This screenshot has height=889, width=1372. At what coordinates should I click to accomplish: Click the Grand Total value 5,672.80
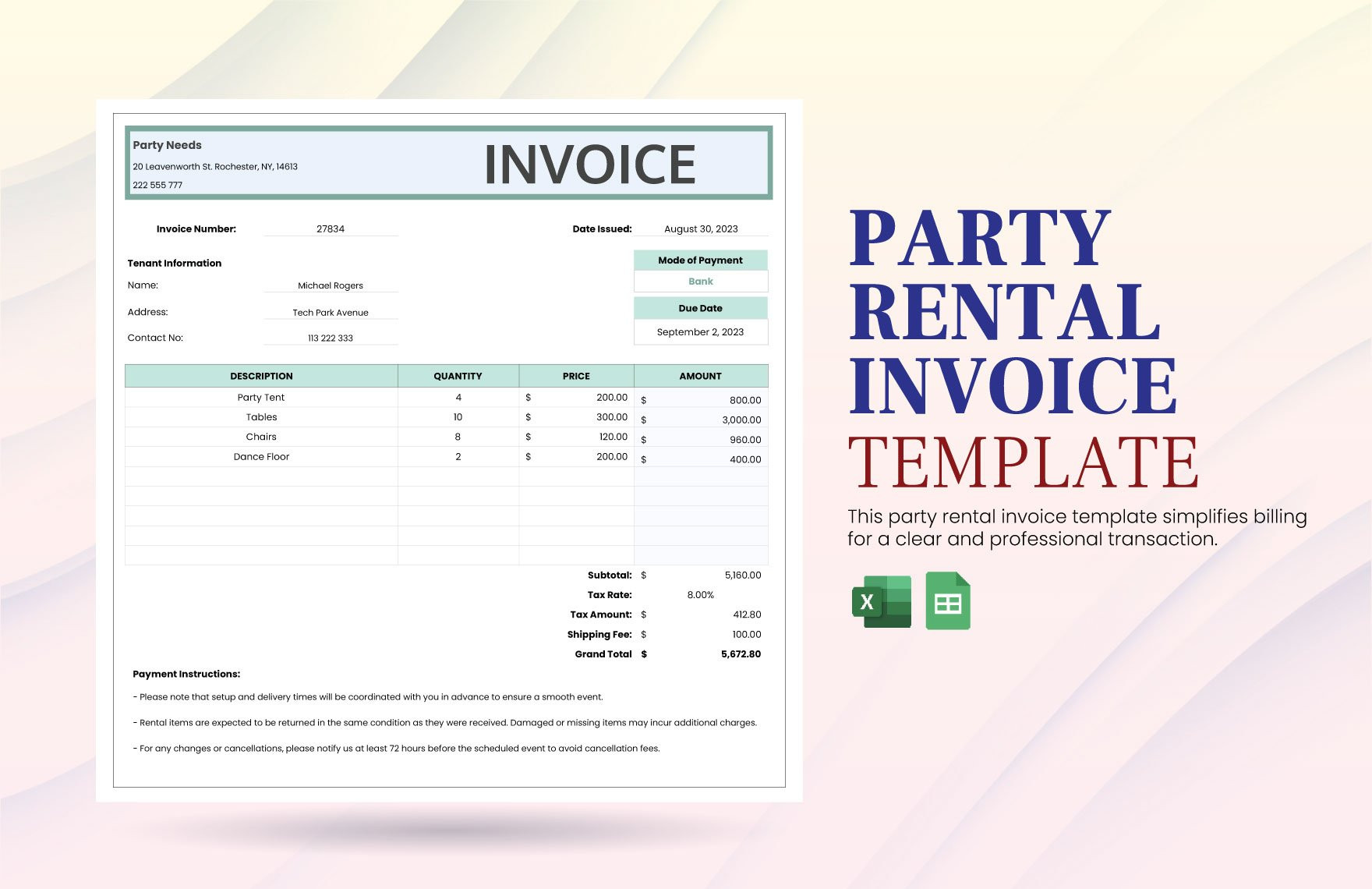point(741,654)
